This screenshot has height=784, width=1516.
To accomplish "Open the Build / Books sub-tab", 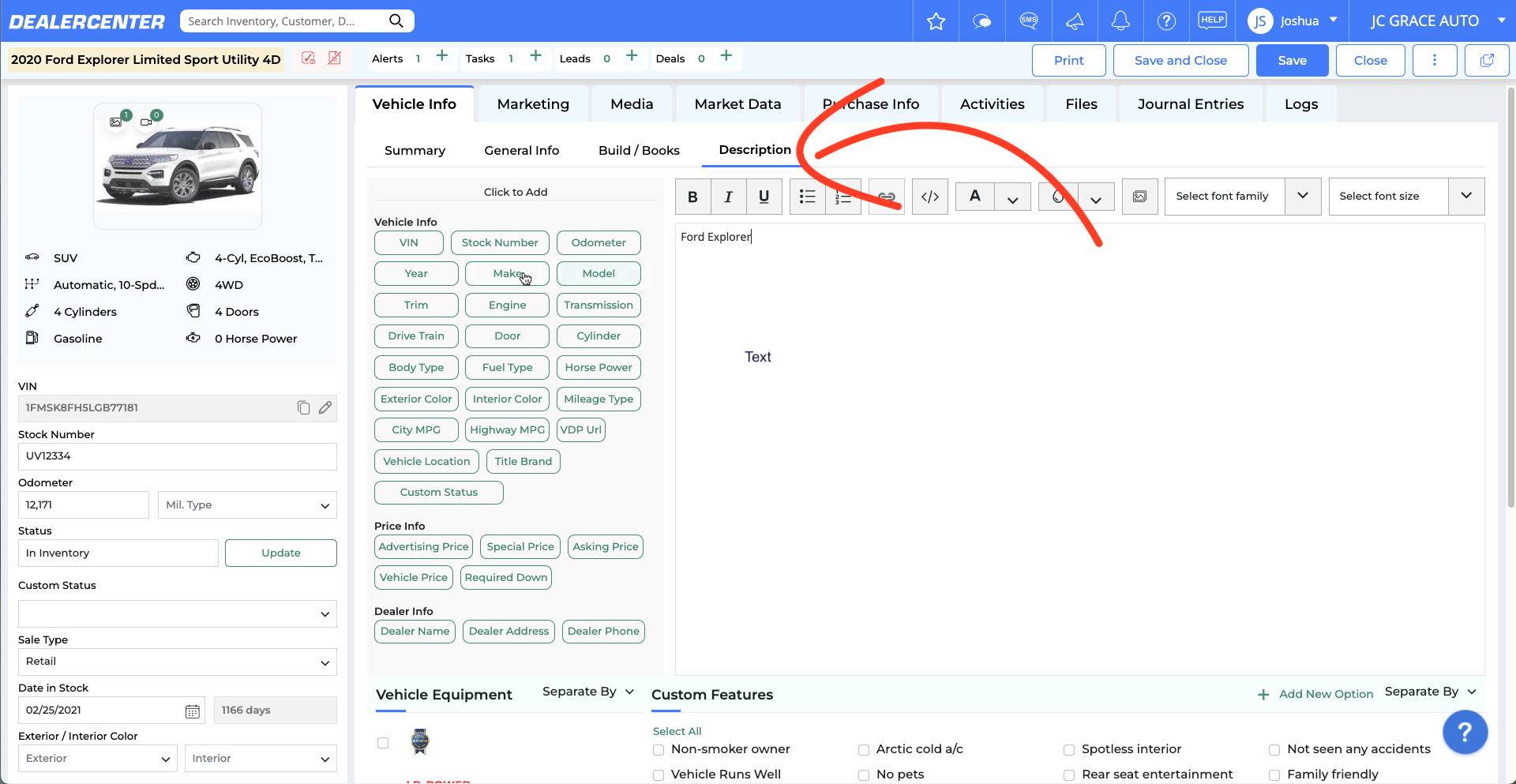I will pos(639,151).
